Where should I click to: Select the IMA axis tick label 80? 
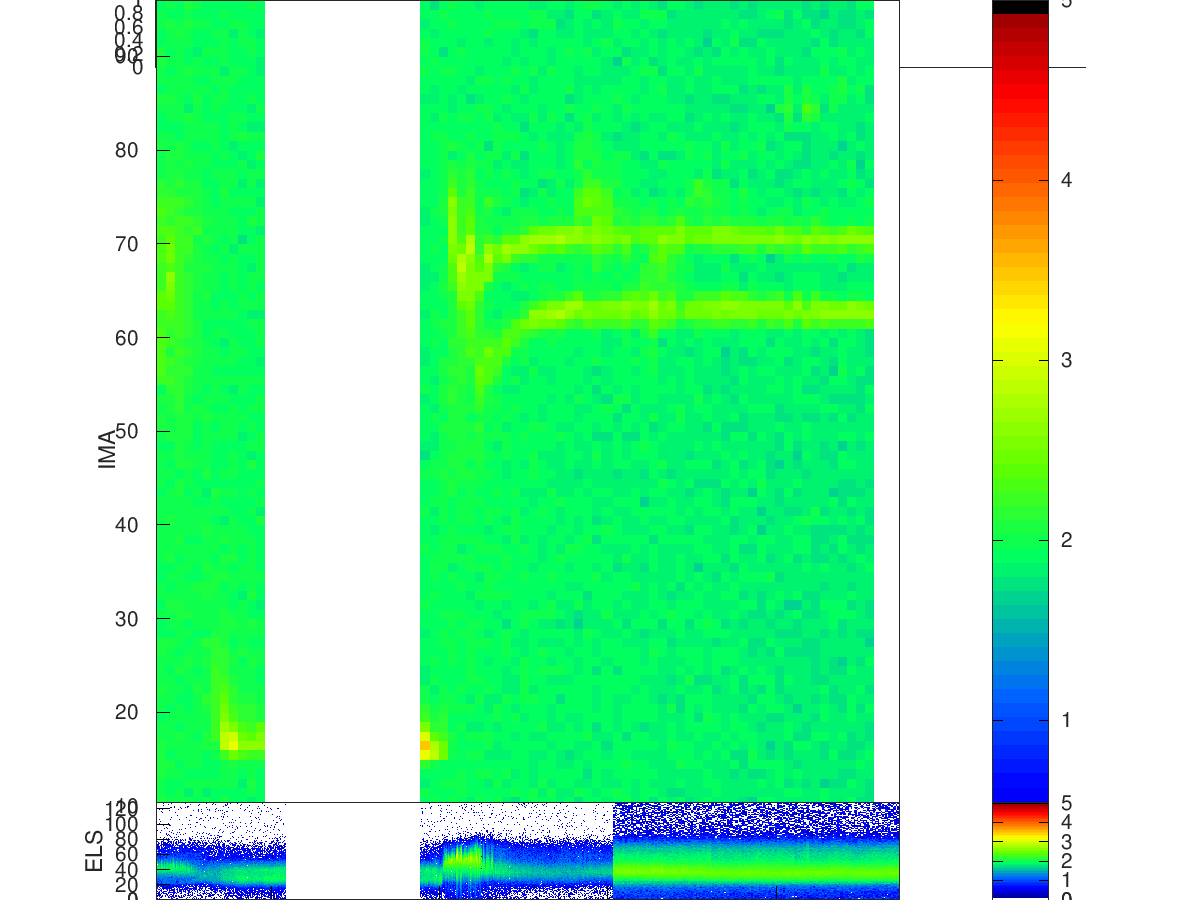(127, 150)
